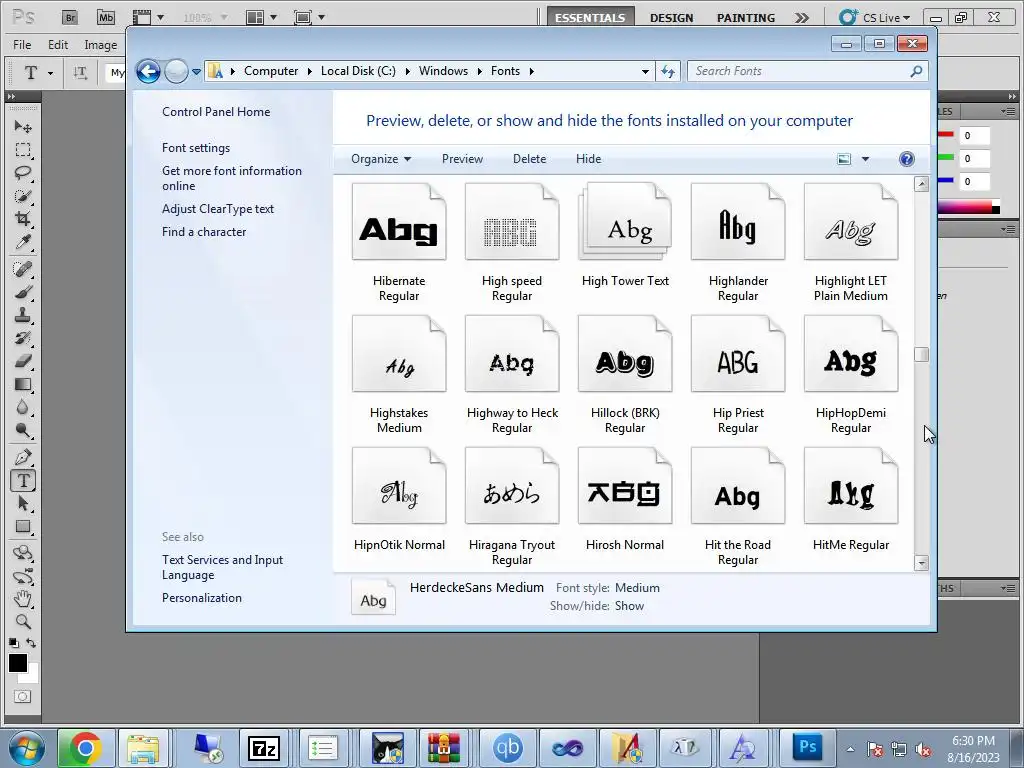The height and width of the screenshot is (768, 1024).
Task: Select the Rectangular Marquee tool
Action: (23, 150)
